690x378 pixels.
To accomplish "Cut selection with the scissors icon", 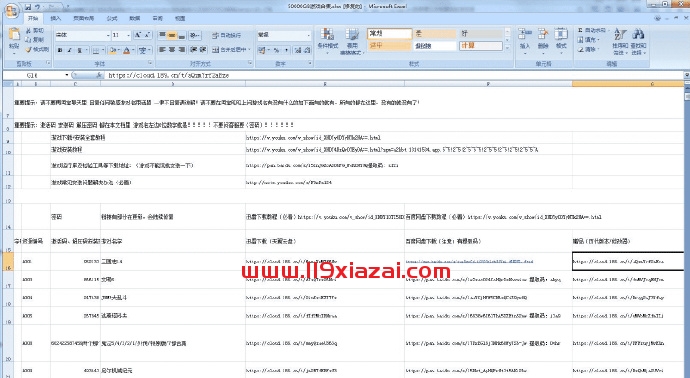I will [29, 31].
